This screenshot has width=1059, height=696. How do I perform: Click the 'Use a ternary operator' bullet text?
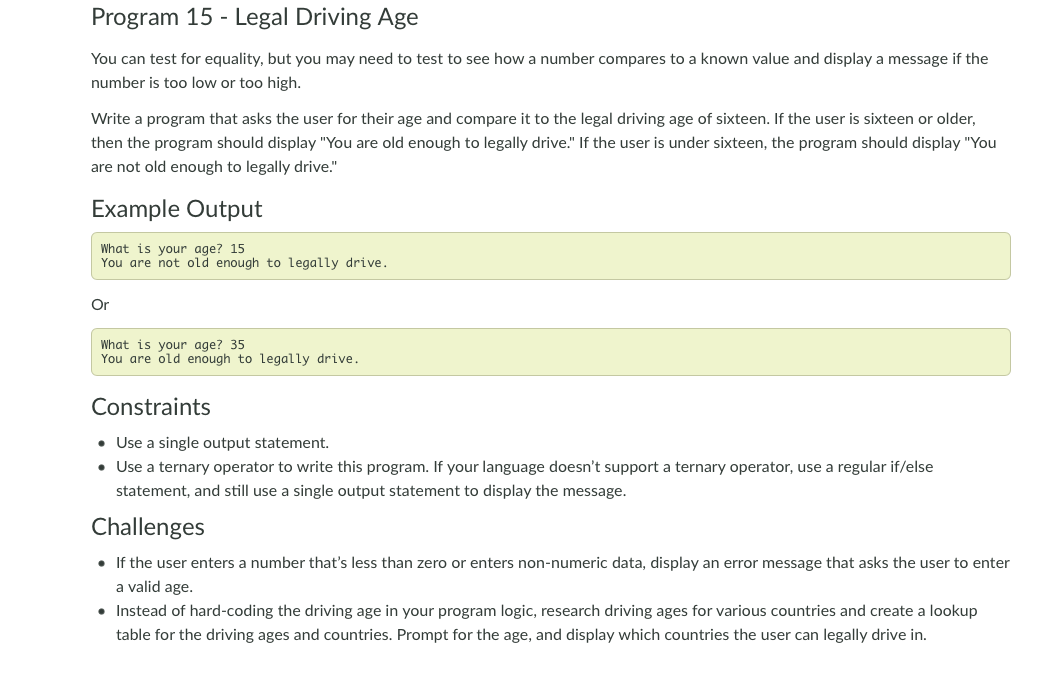[524, 479]
